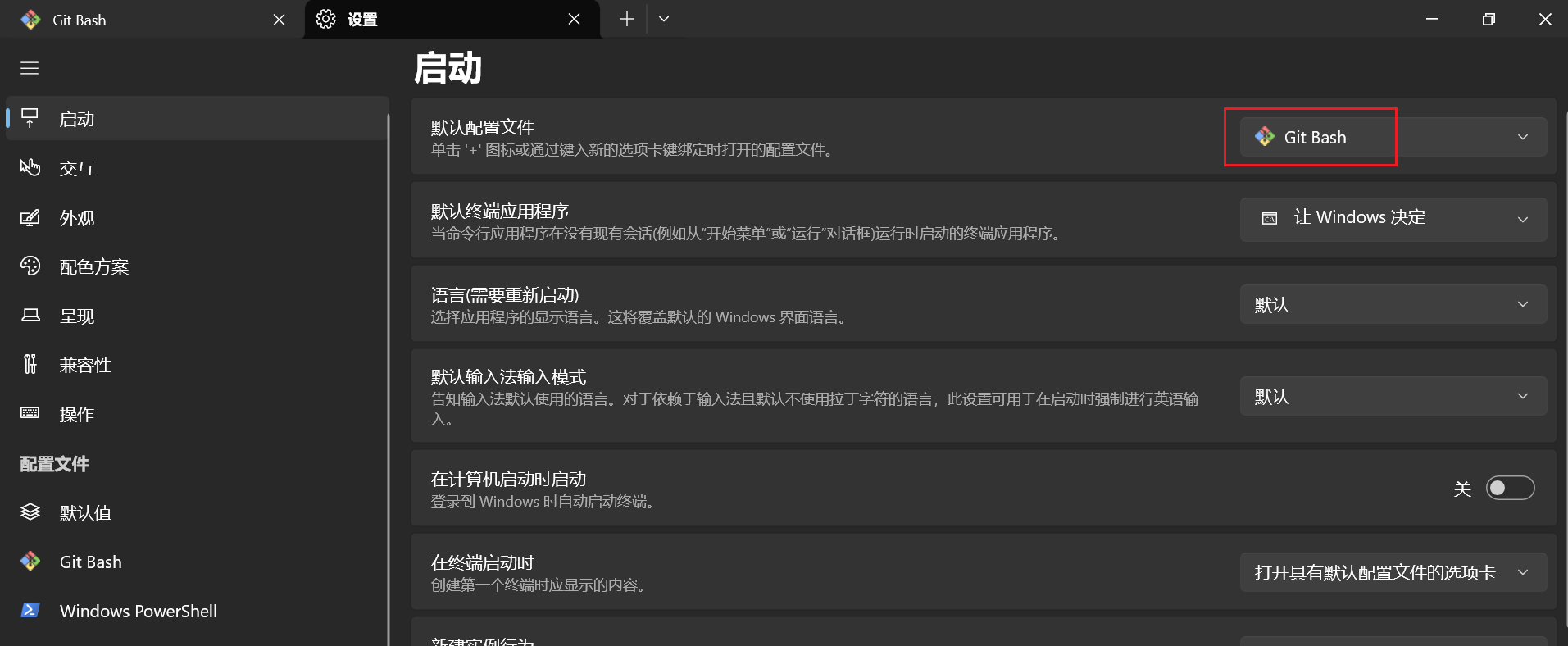Click the 在计算机启动时启动 setting title
Viewport: 1568px width, 646px height.
point(509,479)
